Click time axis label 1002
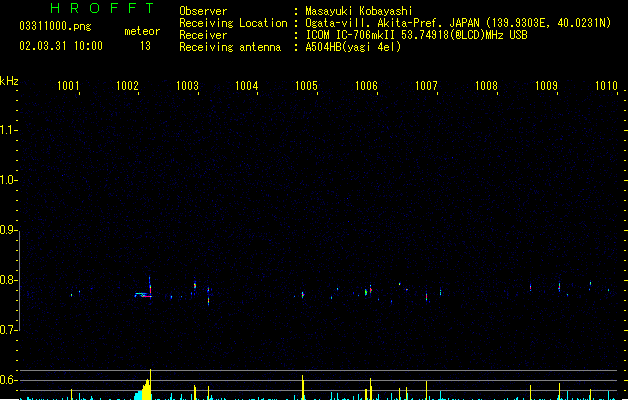 [x=127, y=85]
